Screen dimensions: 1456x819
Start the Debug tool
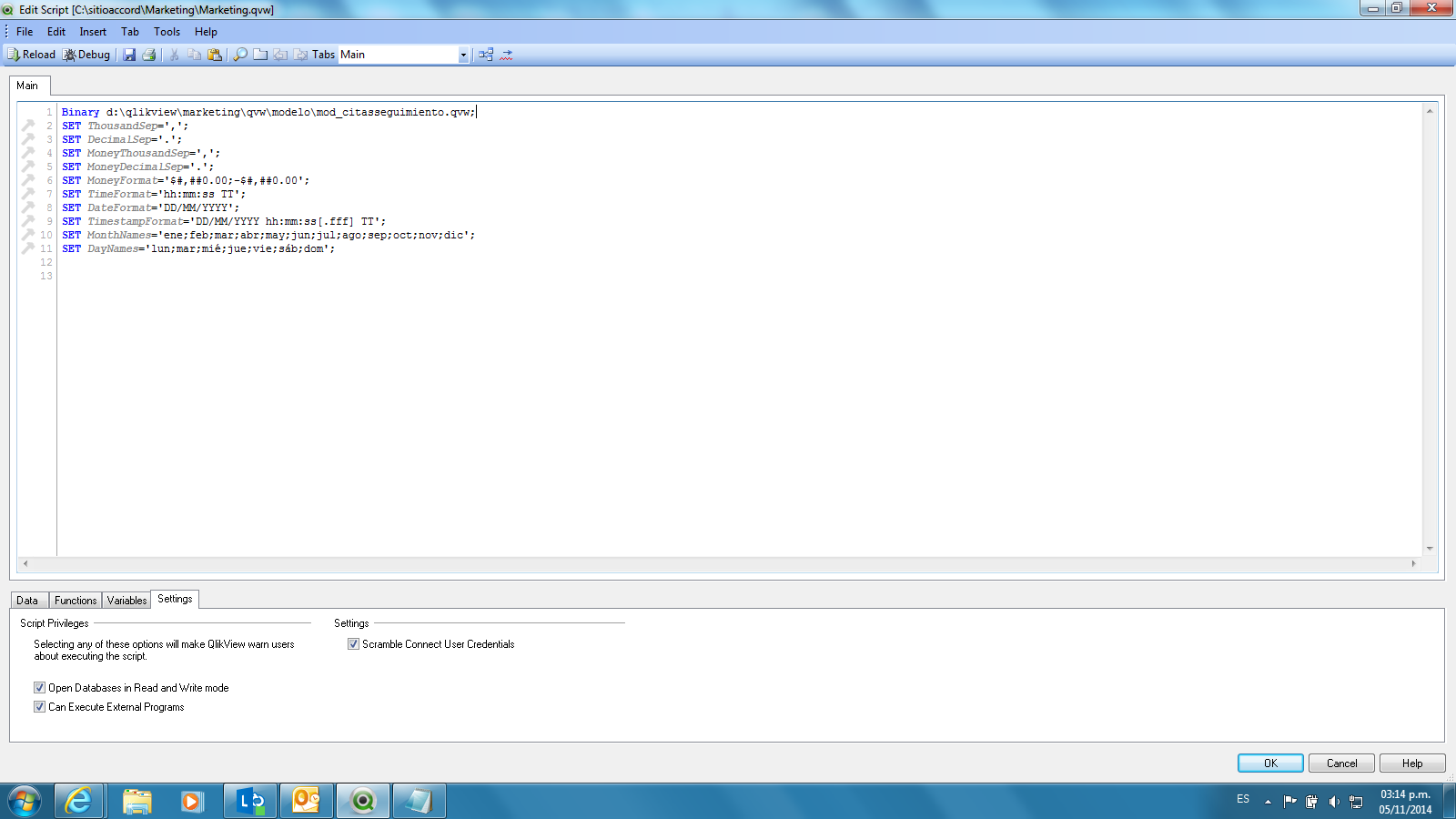(87, 55)
